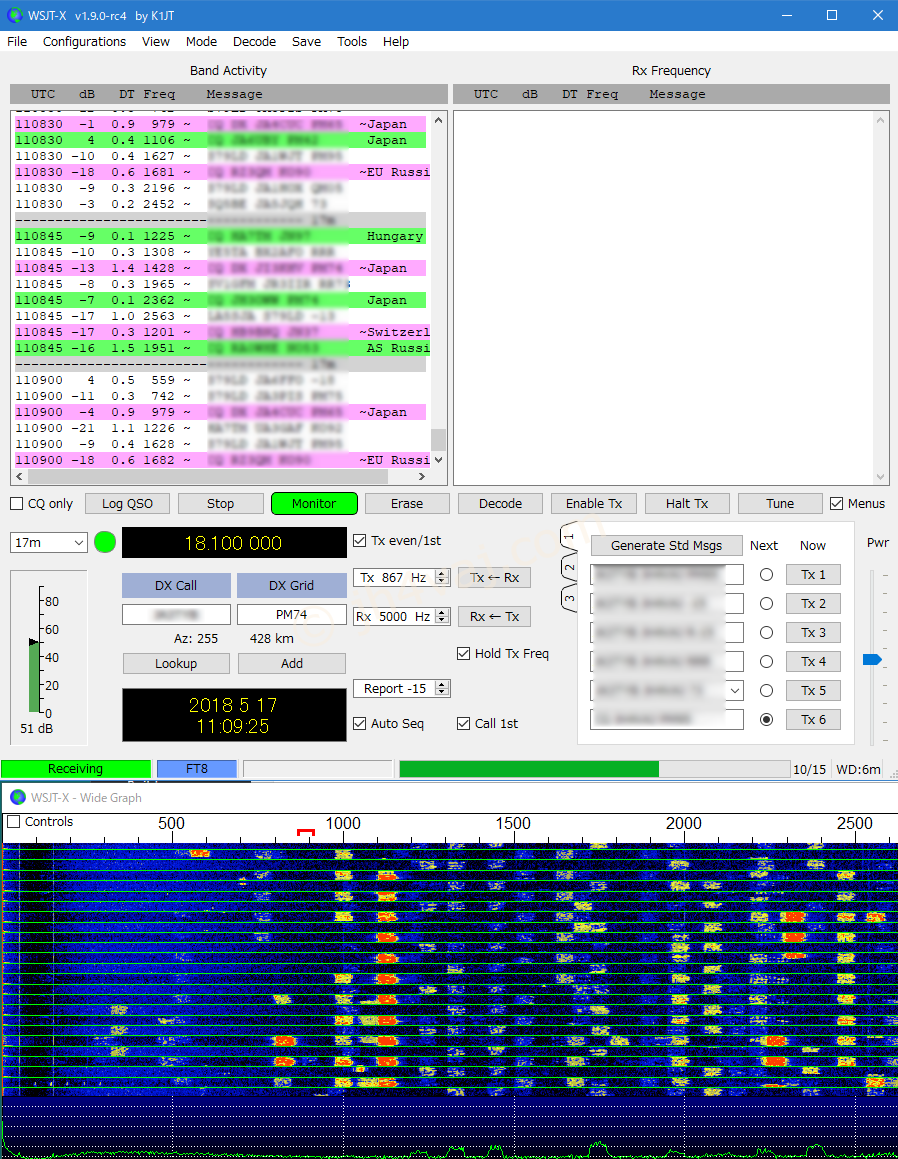Click the Log QSO button
Viewport: 898px width, 1159px height.
tap(127, 503)
